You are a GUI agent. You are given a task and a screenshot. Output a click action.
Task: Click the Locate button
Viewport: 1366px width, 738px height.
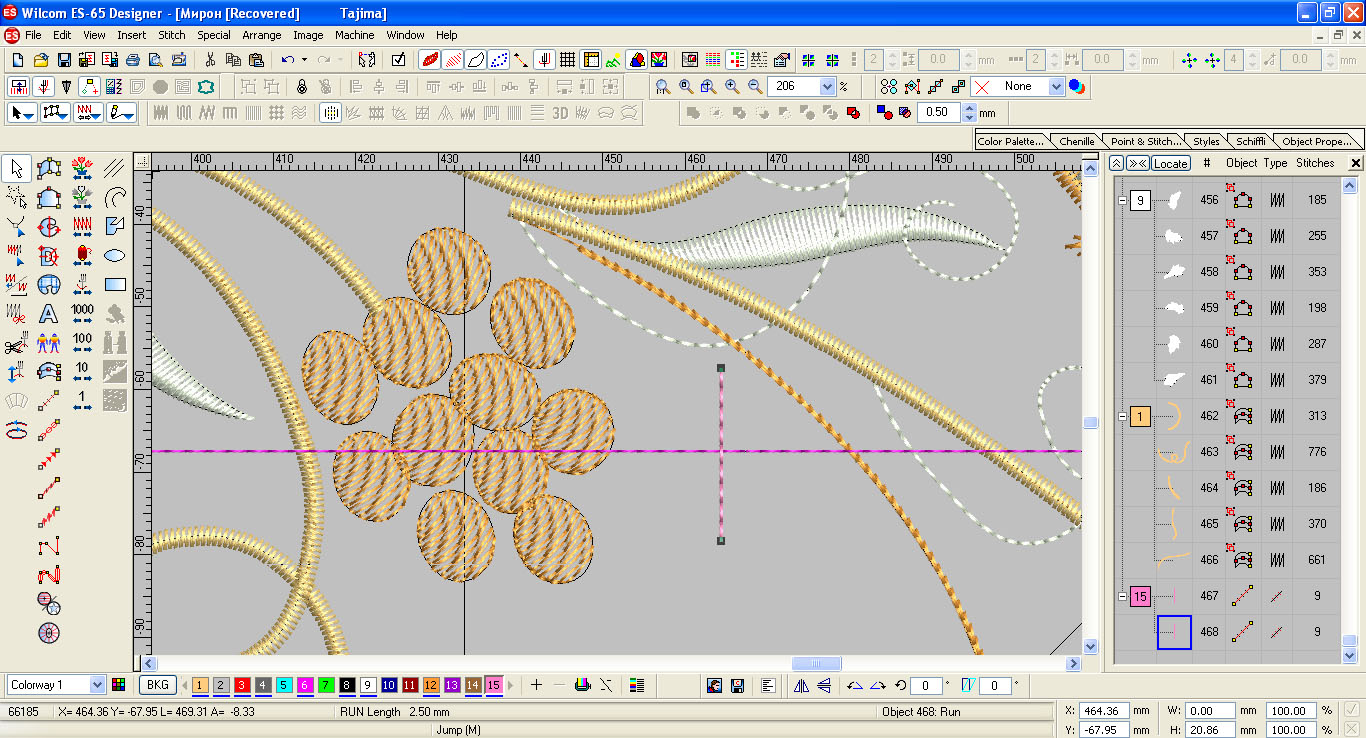[1171, 163]
